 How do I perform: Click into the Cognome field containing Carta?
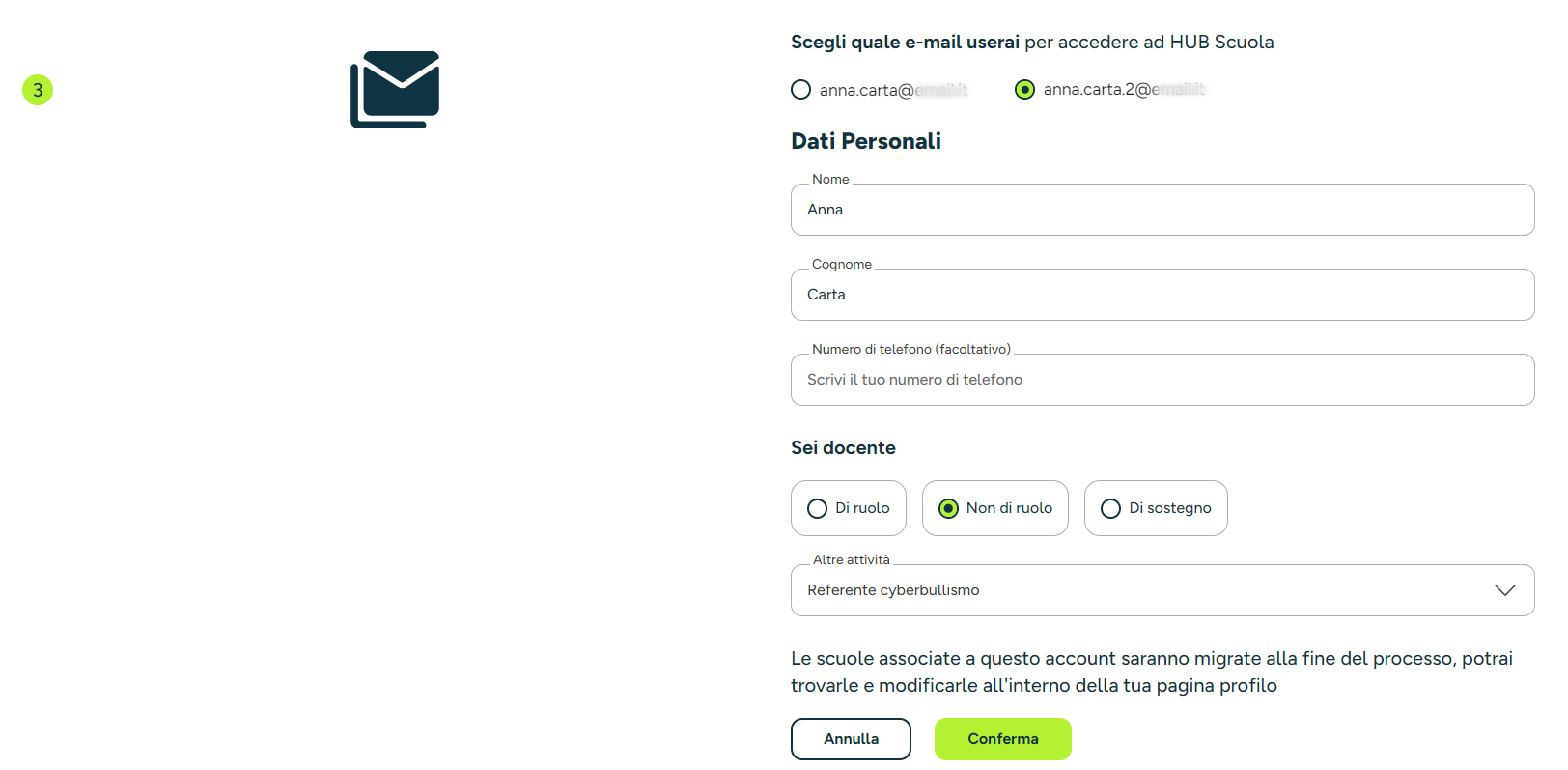tap(1162, 295)
